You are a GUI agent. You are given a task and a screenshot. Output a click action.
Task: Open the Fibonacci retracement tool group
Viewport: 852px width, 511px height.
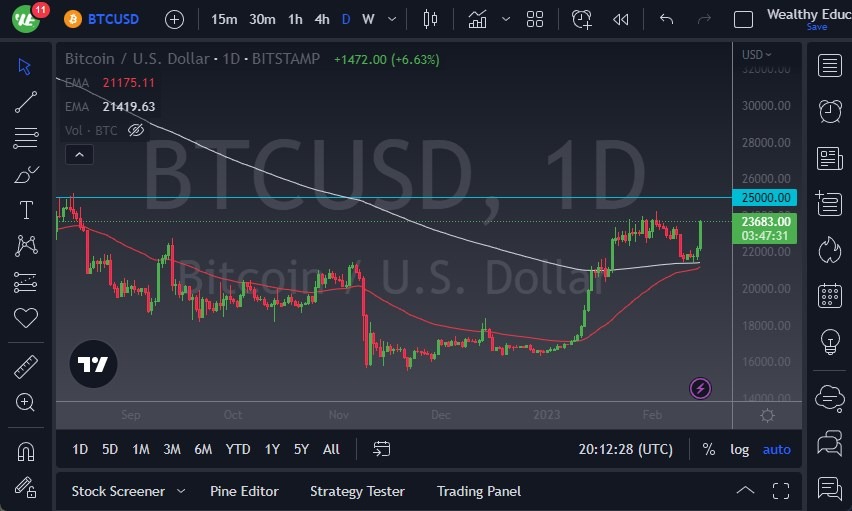26,138
